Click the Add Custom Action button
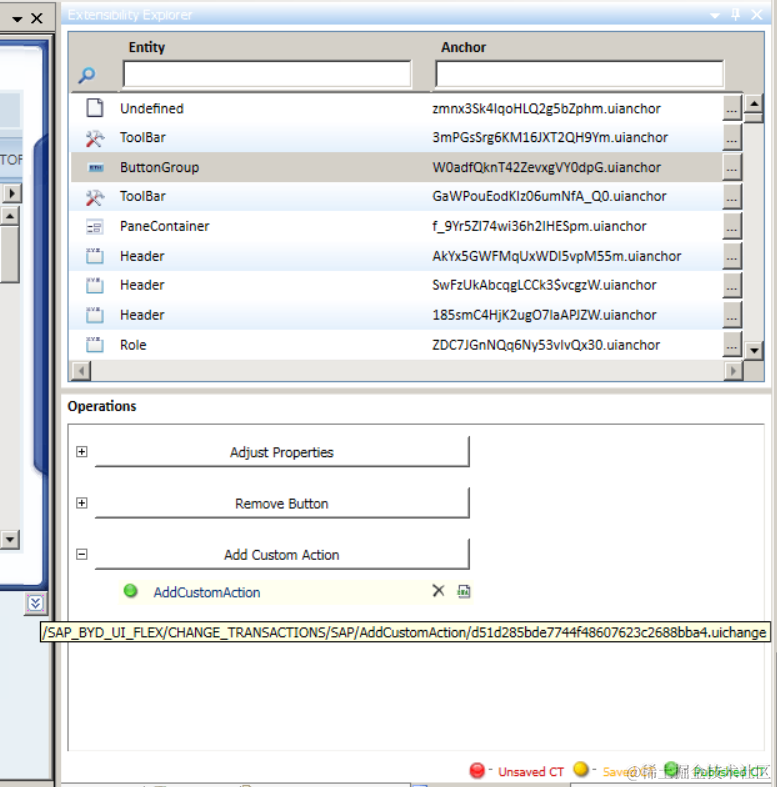 click(282, 554)
